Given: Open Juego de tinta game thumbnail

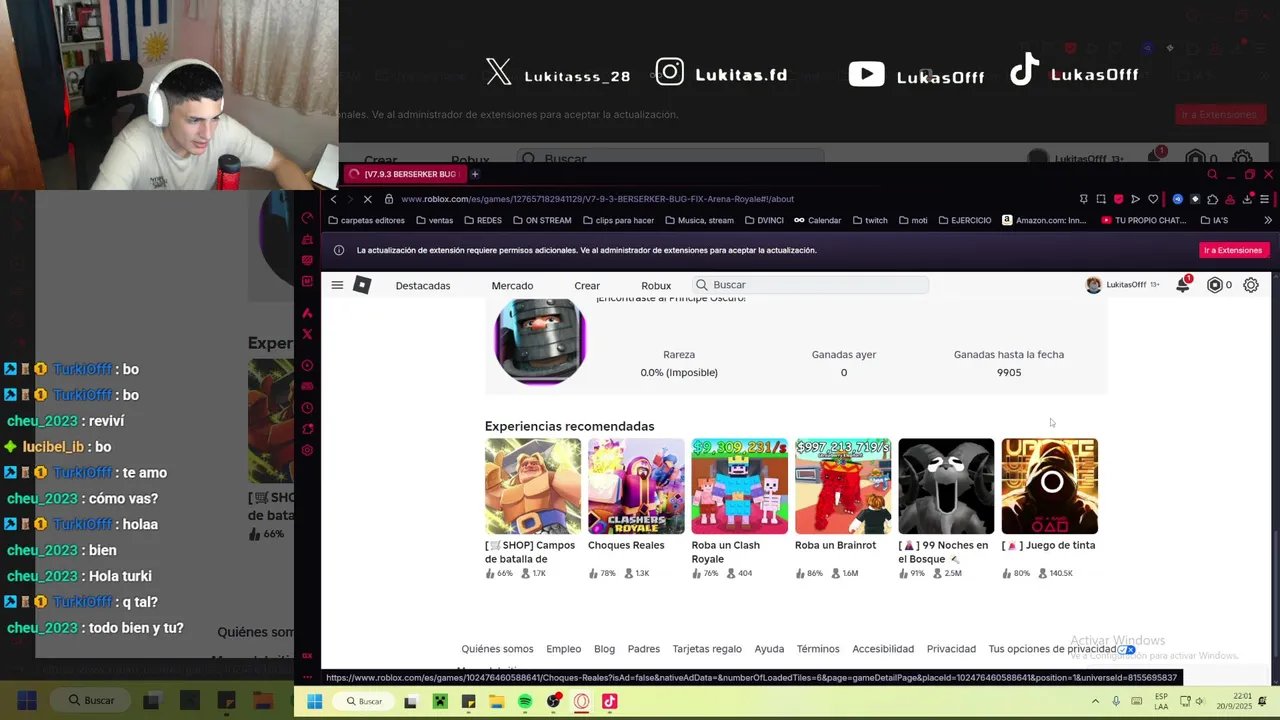Looking at the screenshot, I should 1050,486.
